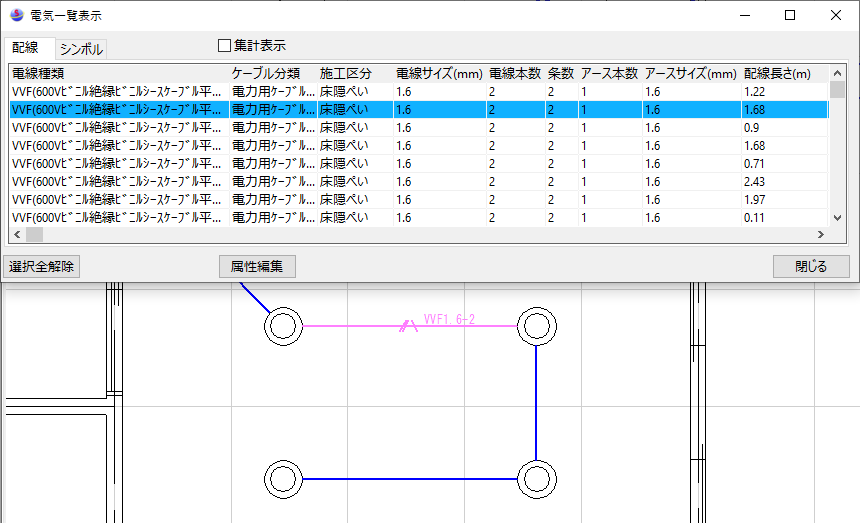Screen dimensions: 861x523
Task: Select the row with wire length 0.9
Action: click(400, 128)
